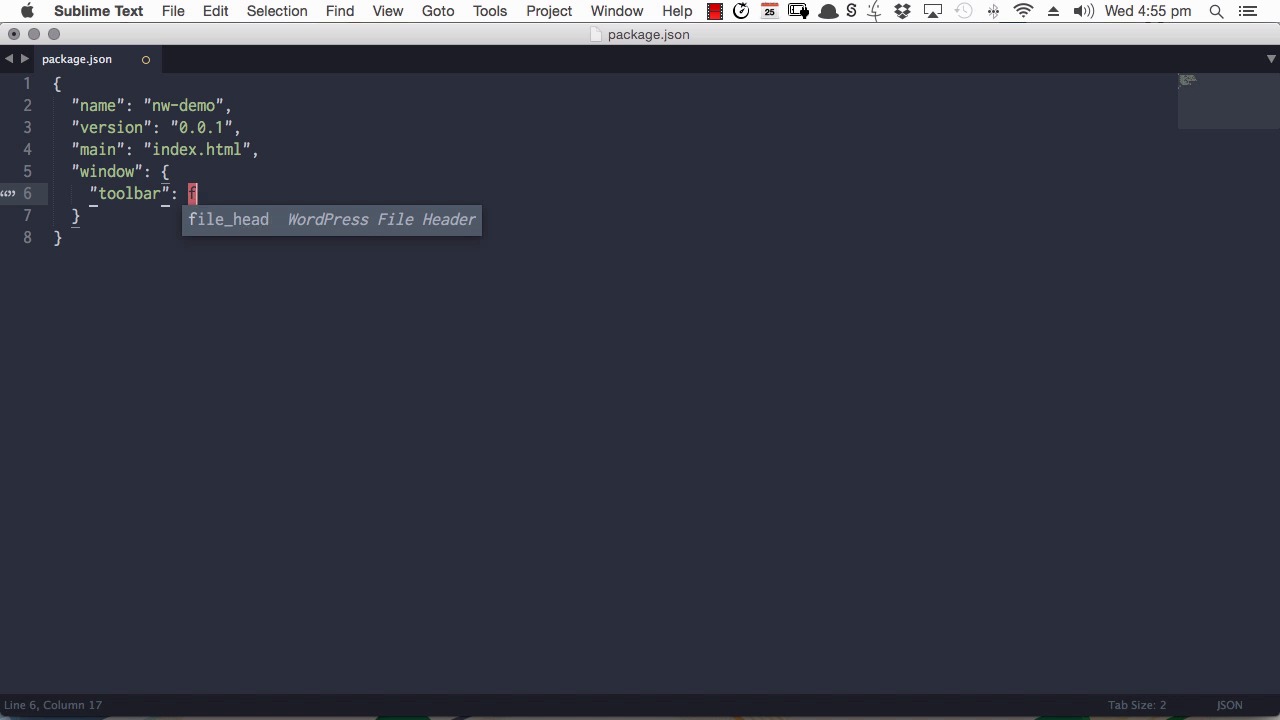1280x720 pixels.
Task: Open the Dropbox menu bar icon
Action: 902,11
